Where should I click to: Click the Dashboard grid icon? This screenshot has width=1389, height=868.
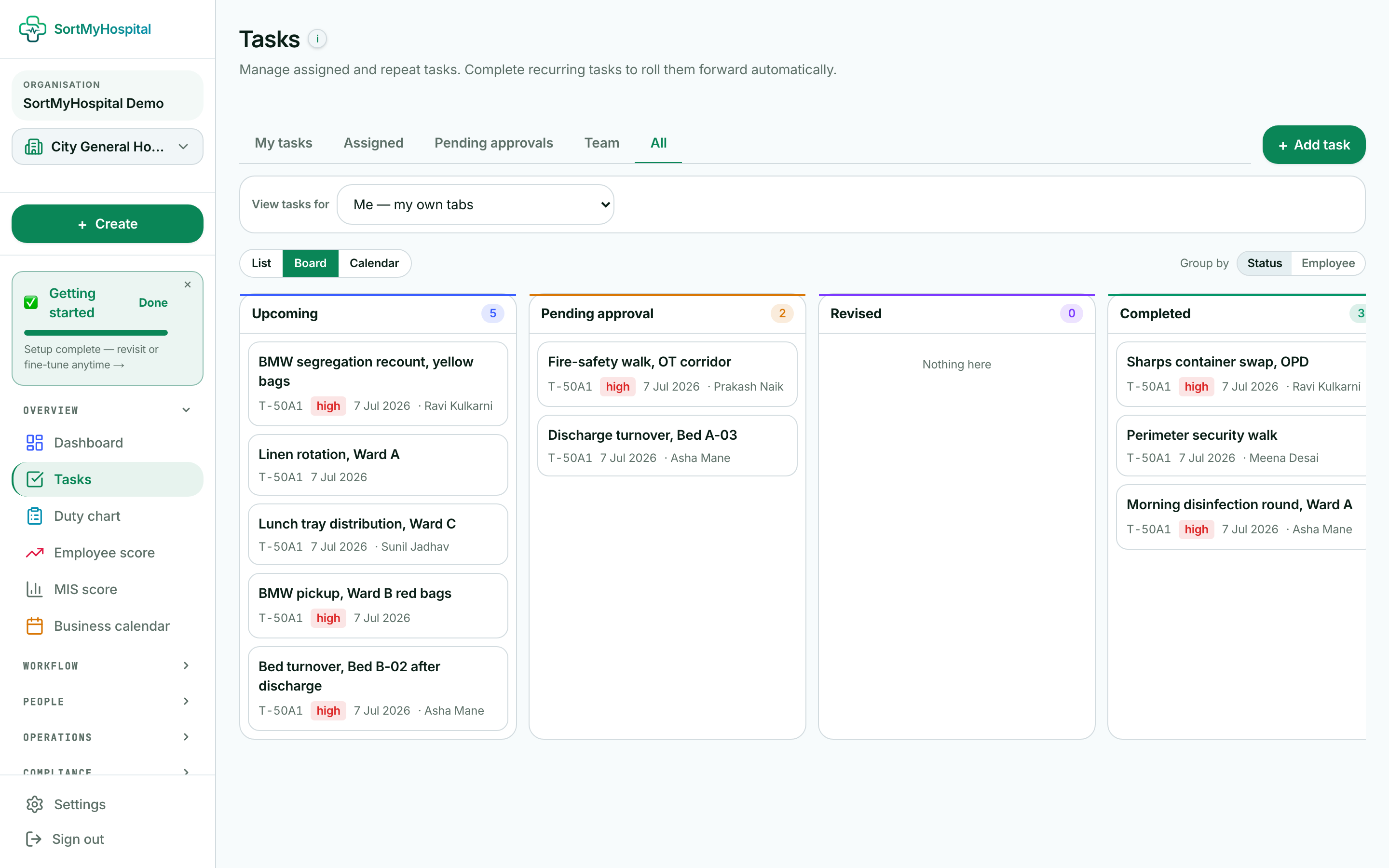point(34,443)
